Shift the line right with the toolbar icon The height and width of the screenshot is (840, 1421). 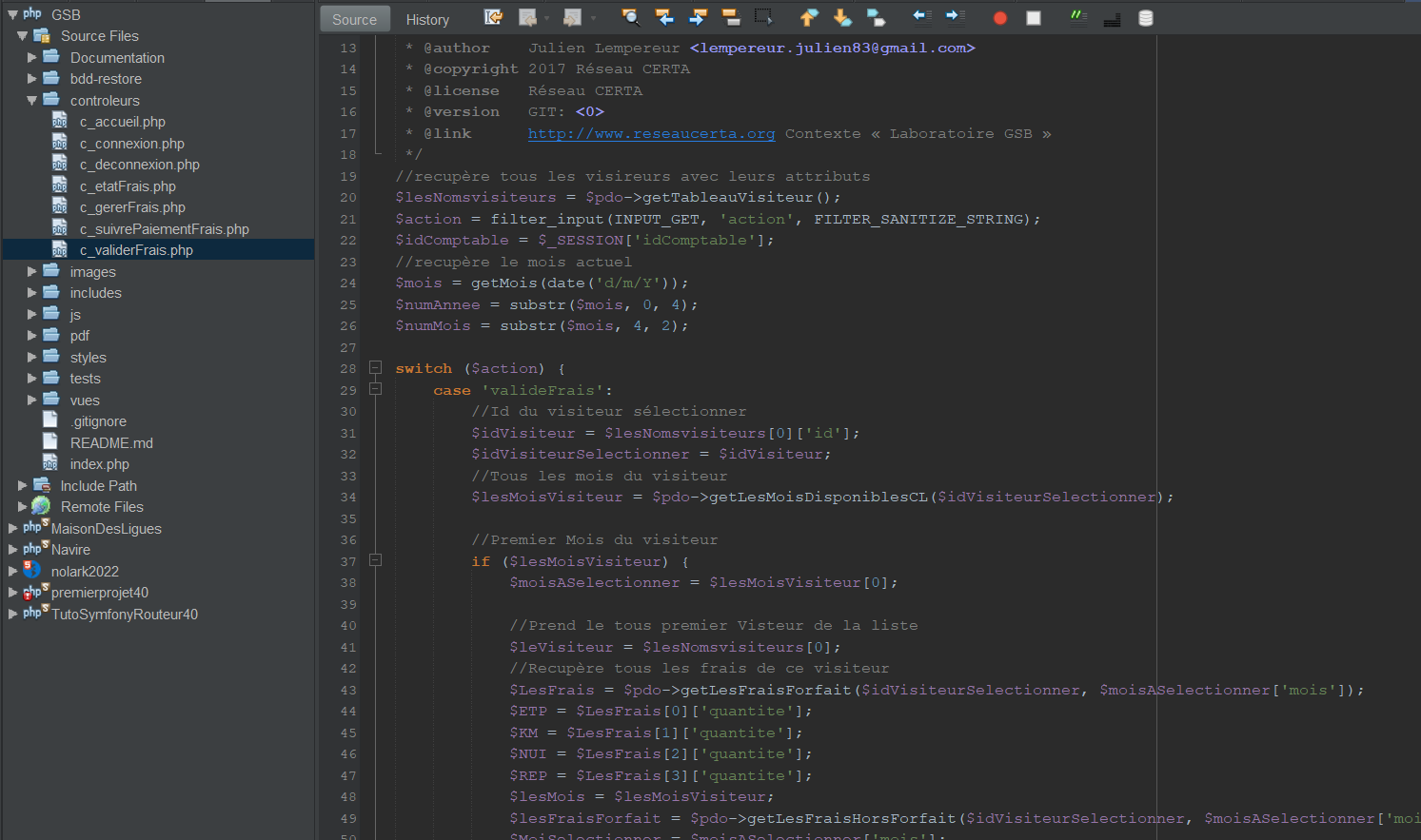click(x=955, y=16)
